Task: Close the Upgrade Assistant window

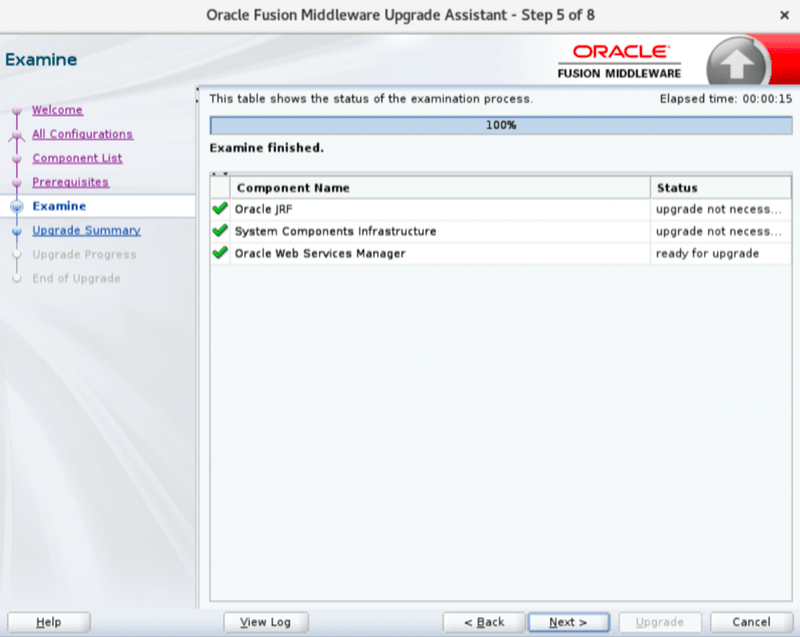Action: (x=784, y=15)
